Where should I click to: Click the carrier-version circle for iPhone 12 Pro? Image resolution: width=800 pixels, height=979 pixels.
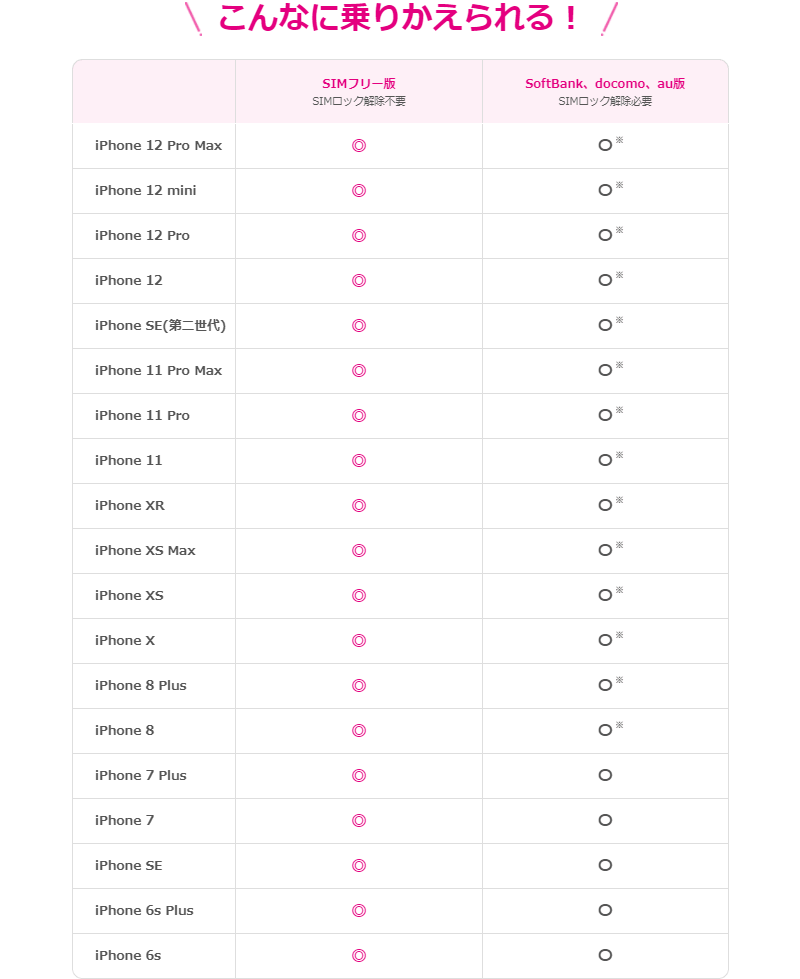coord(605,235)
